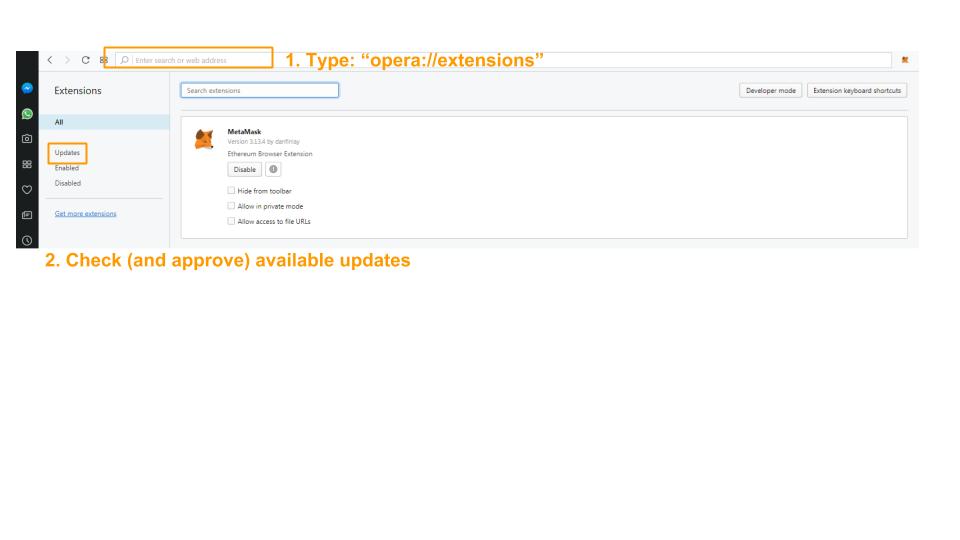
Task: Click the Extensions page heading
Action: click(x=78, y=91)
